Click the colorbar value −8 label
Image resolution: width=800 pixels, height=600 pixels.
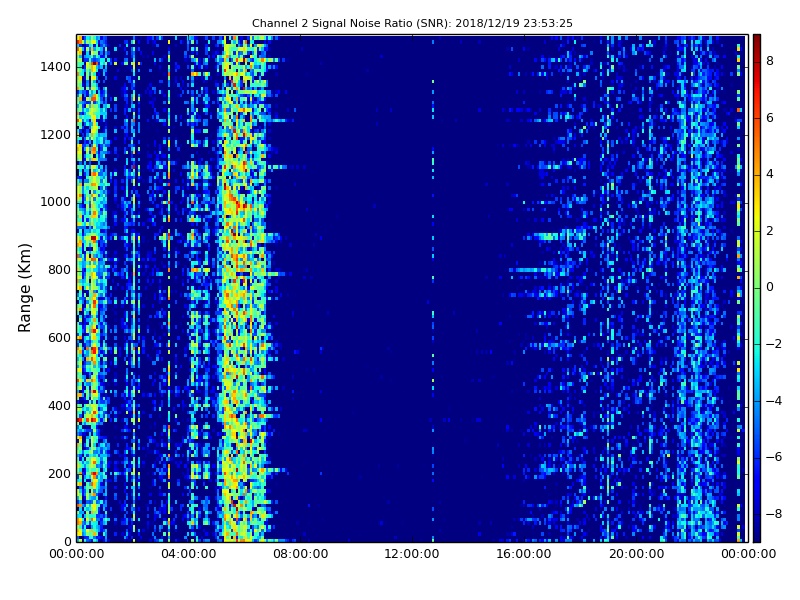(x=774, y=514)
